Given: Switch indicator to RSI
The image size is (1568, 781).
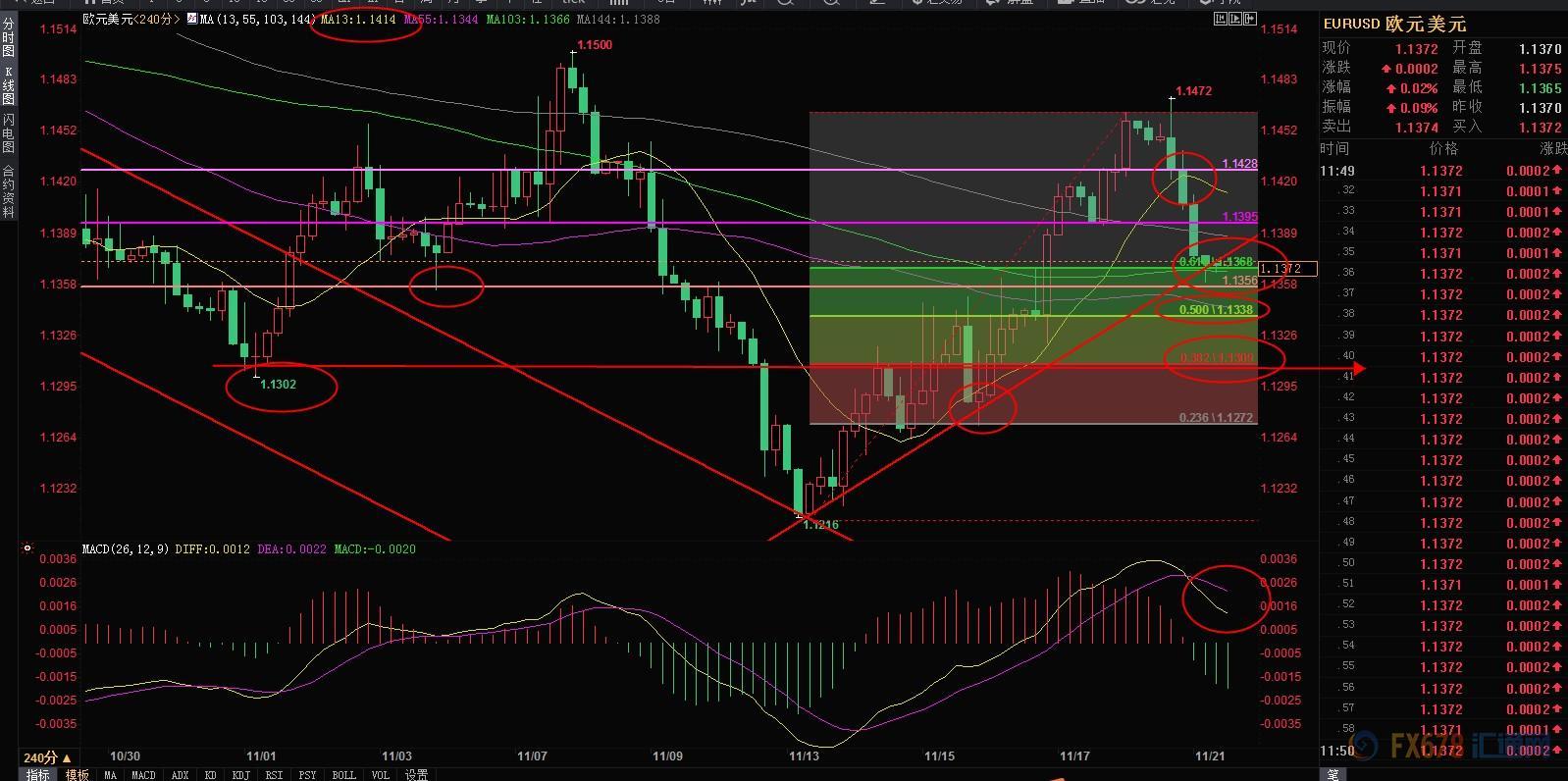Looking at the screenshot, I should (x=274, y=774).
